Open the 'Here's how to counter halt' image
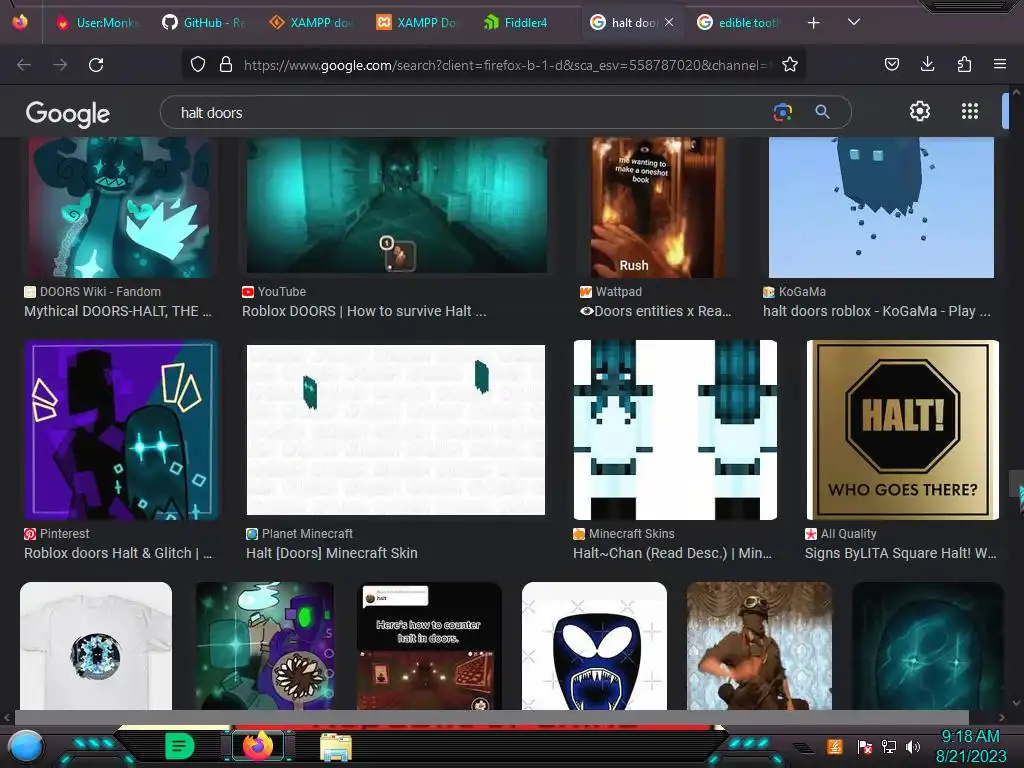The height and width of the screenshot is (768, 1024). [x=429, y=646]
